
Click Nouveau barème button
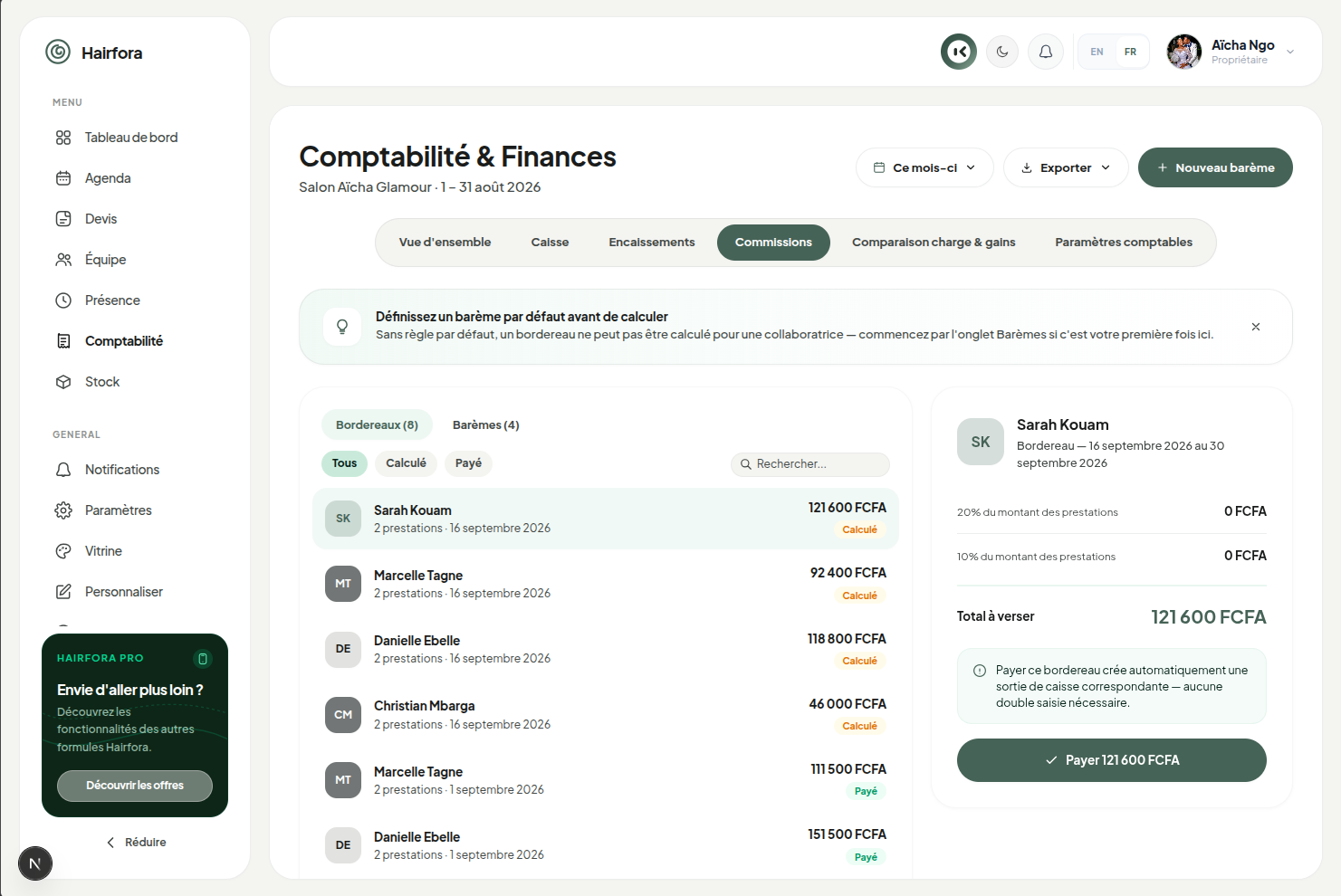(x=1215, y=167)
